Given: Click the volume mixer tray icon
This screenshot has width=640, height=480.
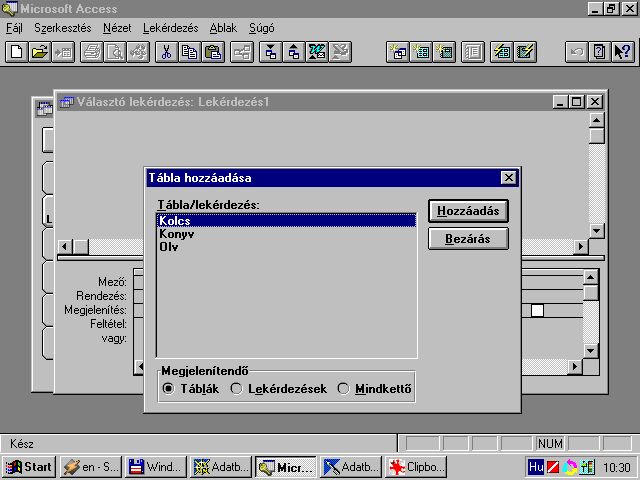Looking at the screenshot, I should [x=588, y=467].
